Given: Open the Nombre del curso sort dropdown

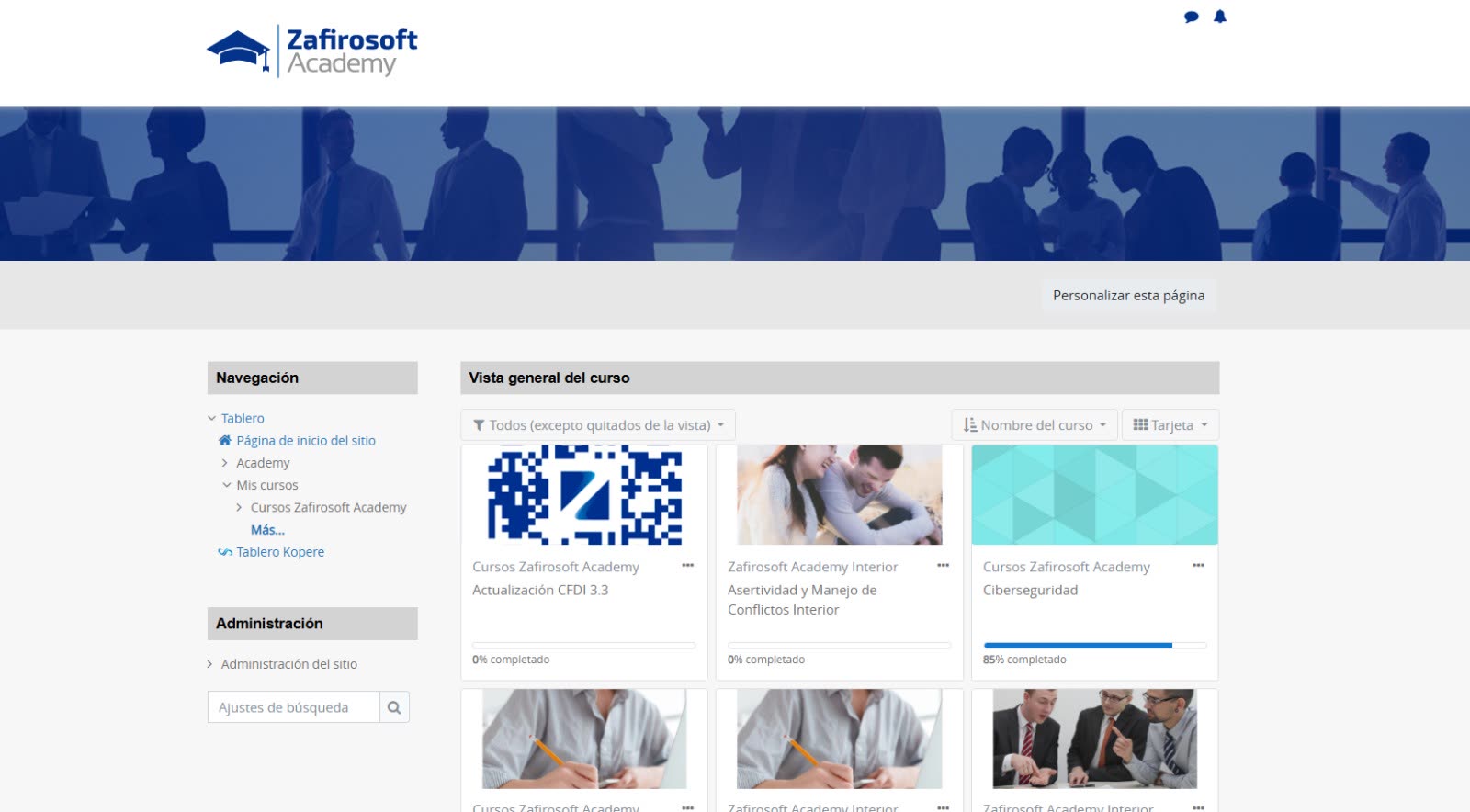Looking at the screenshot, I should tap(1035, 425).
